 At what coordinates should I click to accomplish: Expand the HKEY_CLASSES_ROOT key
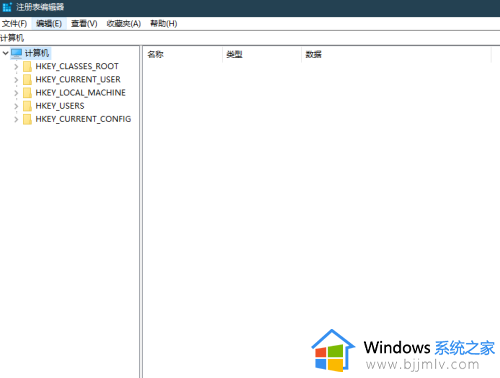(16, 67)
